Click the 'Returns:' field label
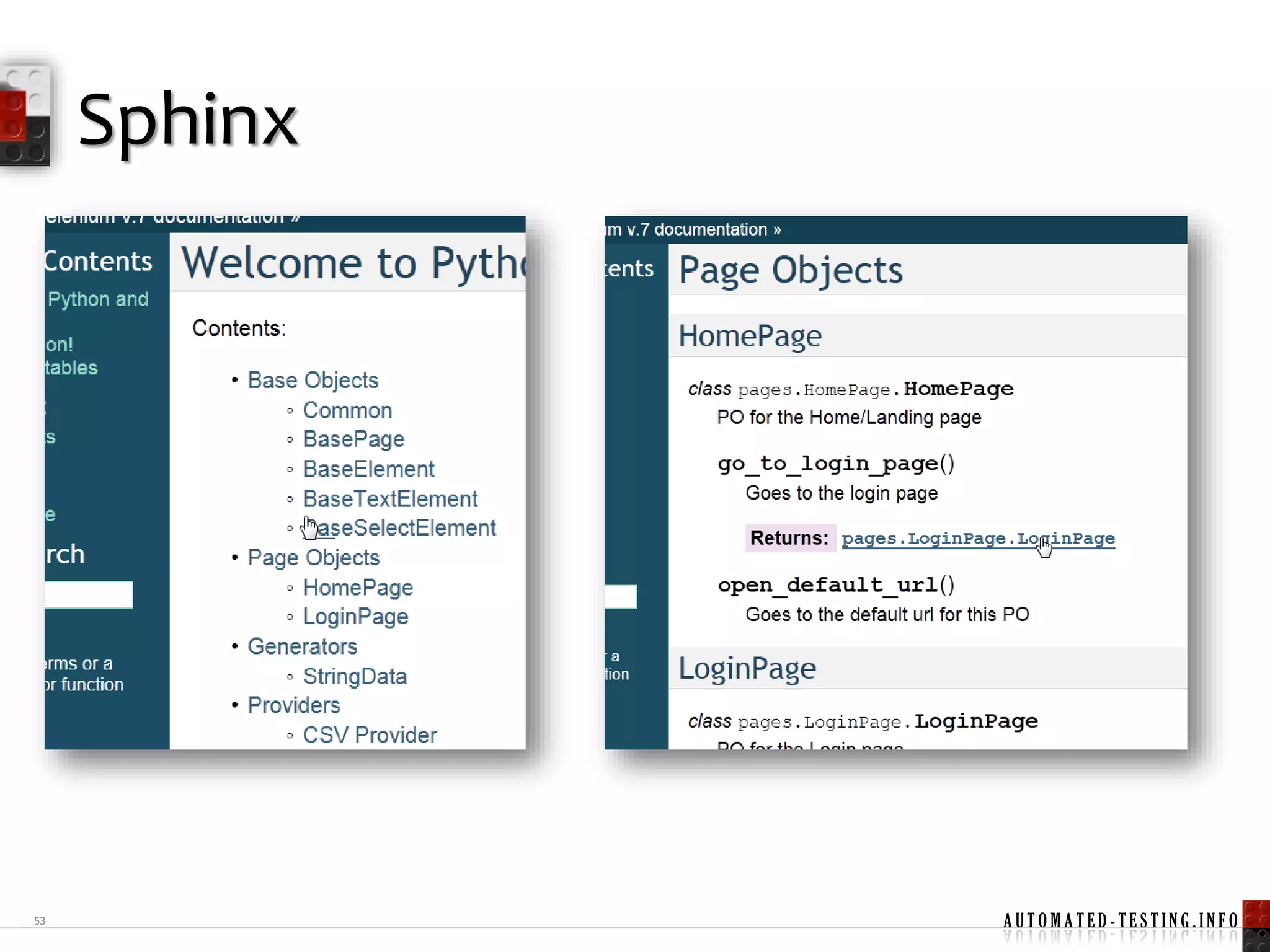 [x=789, y=538]
